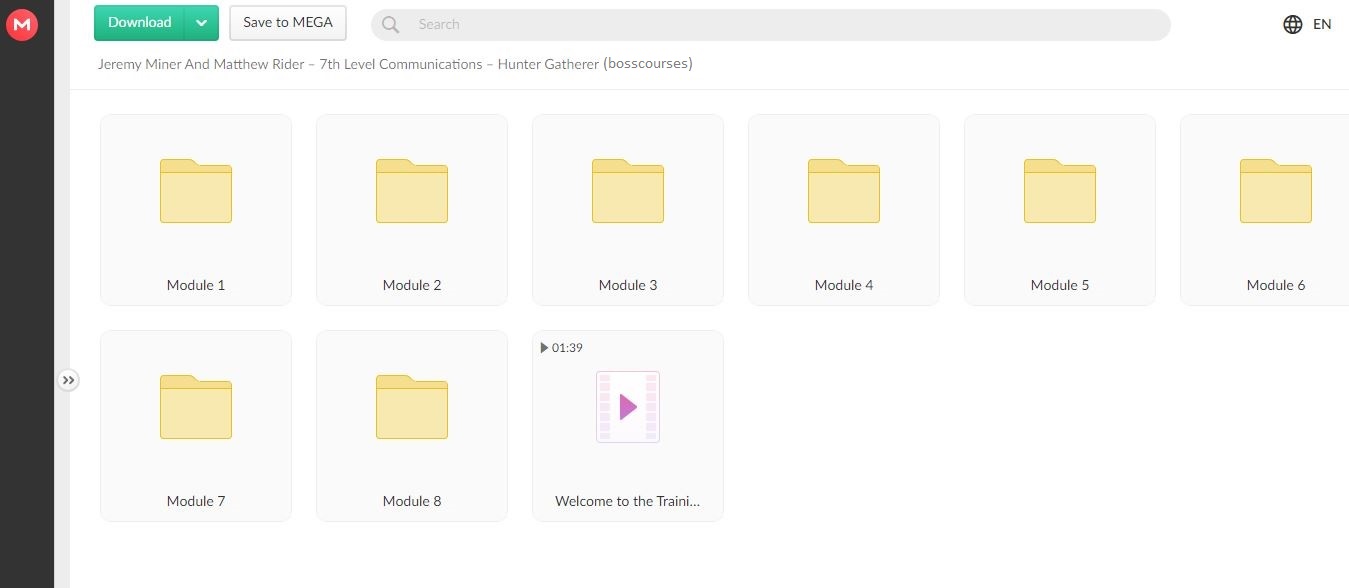Click the EN language label
Screen dimensions: 1349x588
1322,25
